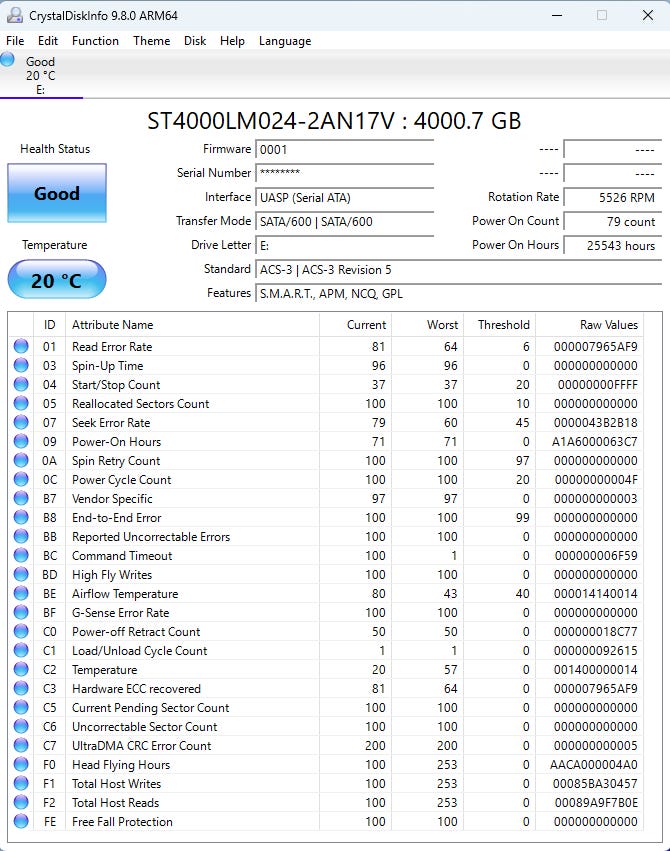Click the 20 °C temperature button

click(x=56, y=280)
